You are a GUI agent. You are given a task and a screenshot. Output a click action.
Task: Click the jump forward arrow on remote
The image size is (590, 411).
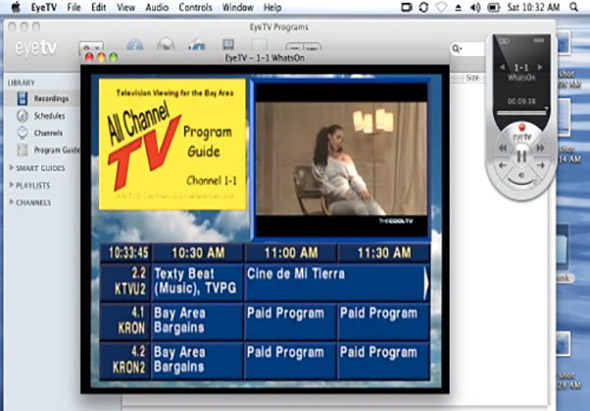tap(540, 165)
